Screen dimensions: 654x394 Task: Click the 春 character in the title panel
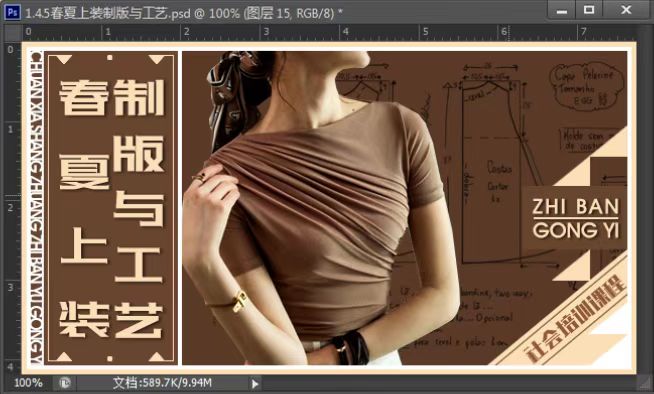[x=83, y=98]
